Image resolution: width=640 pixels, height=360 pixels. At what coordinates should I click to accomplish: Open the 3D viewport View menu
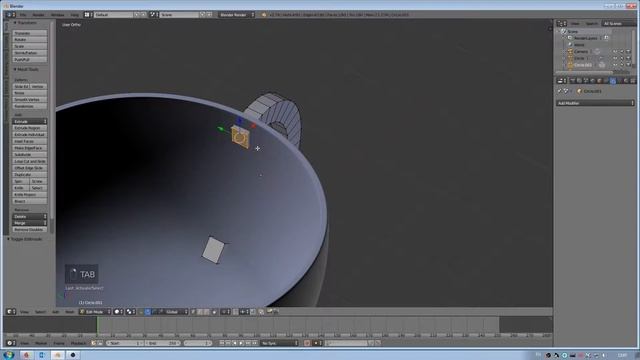[x=24, y=312]
